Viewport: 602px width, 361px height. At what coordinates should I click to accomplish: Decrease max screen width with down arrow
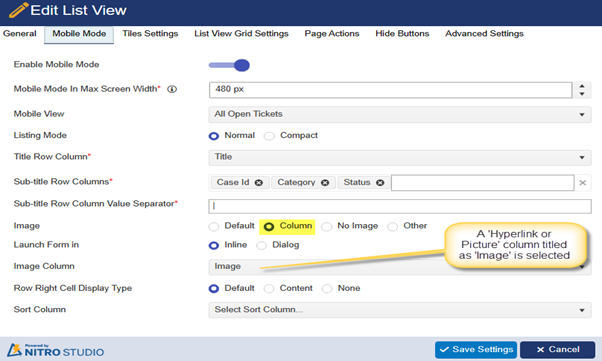click(582, 94)
